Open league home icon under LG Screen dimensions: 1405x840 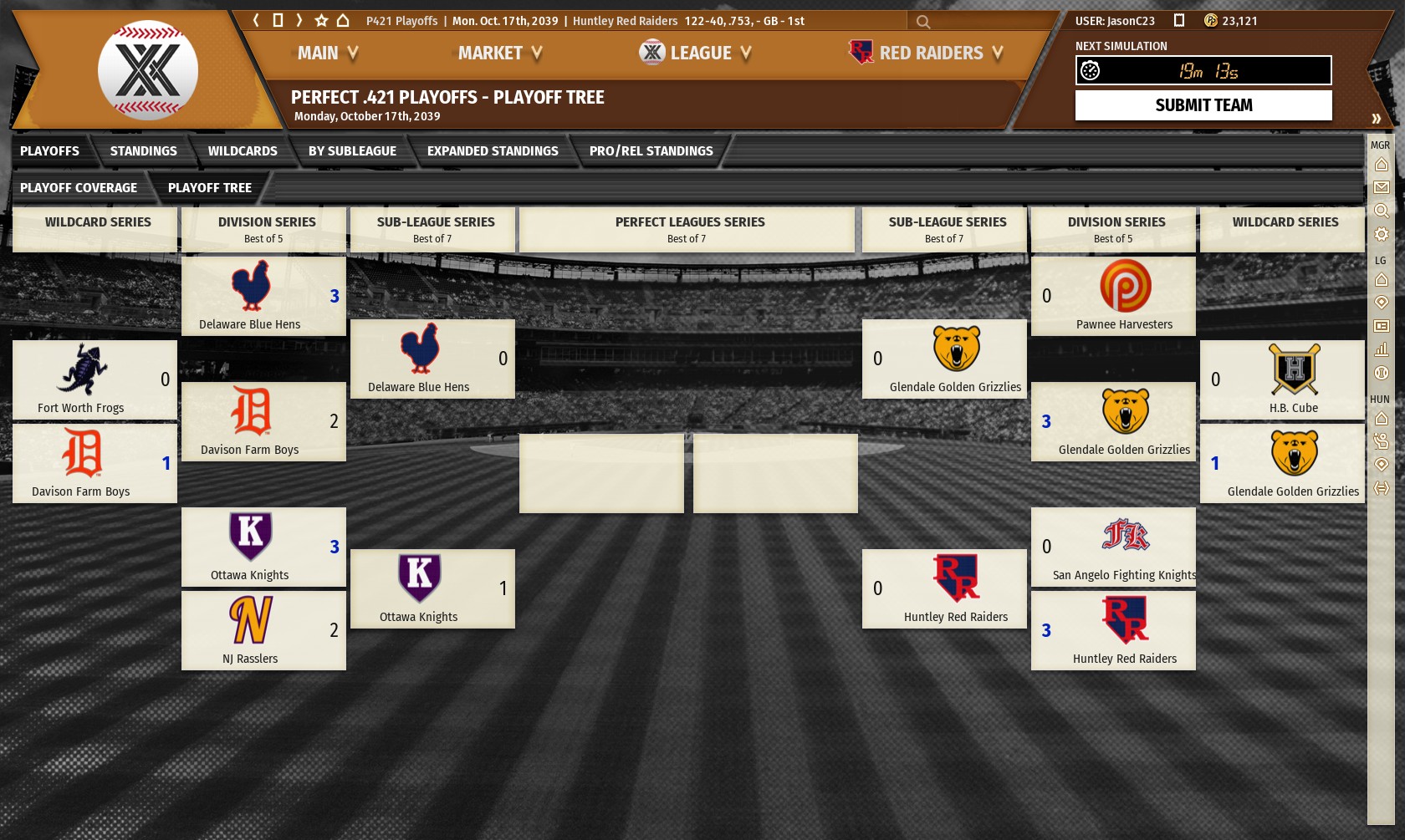pos(1382,280)
